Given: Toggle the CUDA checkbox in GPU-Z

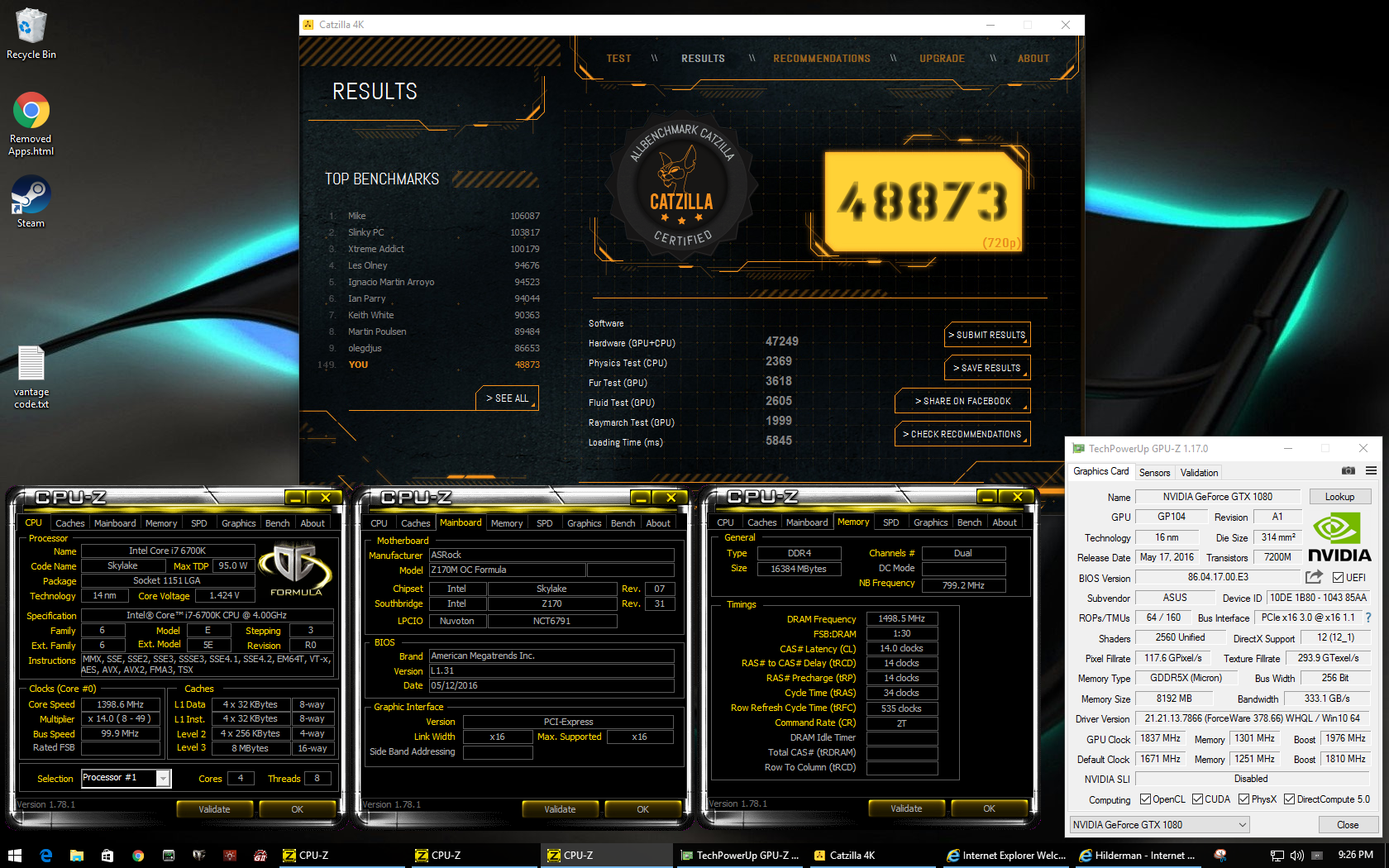Looking at the screenshot, I should click(1197, 799).
